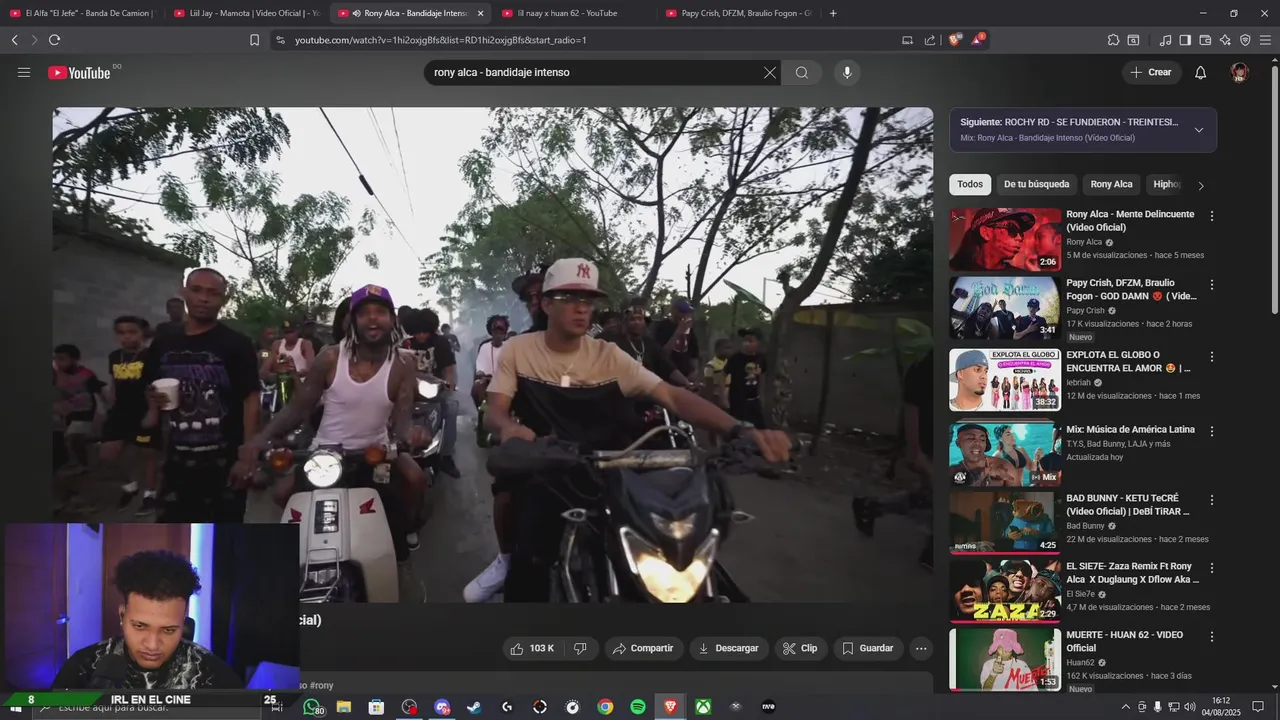Image resolution: width=1280 pixels, height=720 pixels.
Task: Open options for Papy Crish GOD DAMN video
Action: [1212, 284]
